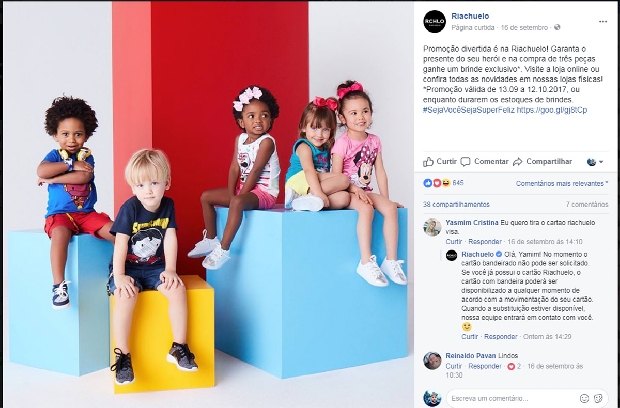Open the goo.gl link in the post
620x408 pixels.
pos(552,110)
